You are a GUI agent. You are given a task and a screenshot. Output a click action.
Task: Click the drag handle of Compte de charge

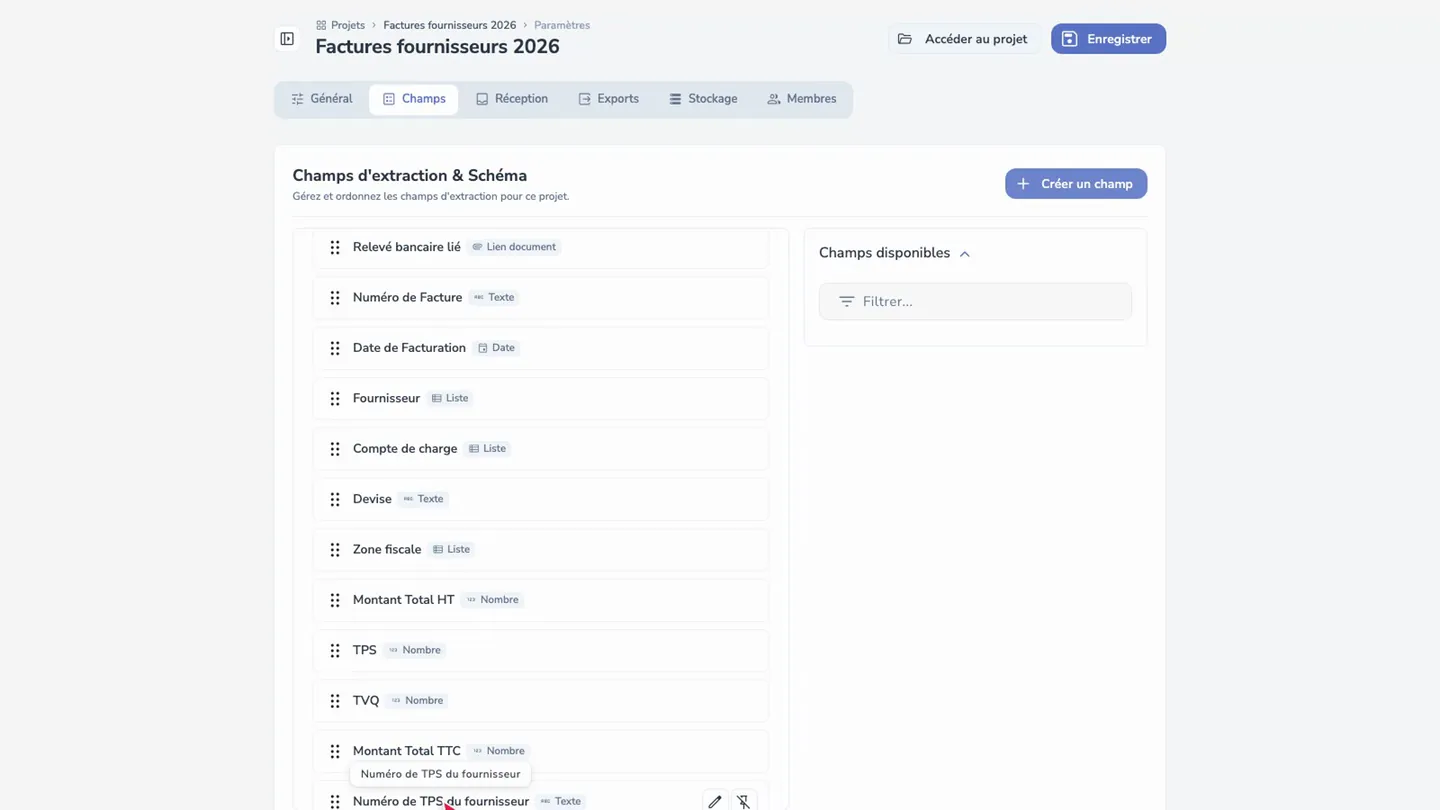(x=335, y=449)
